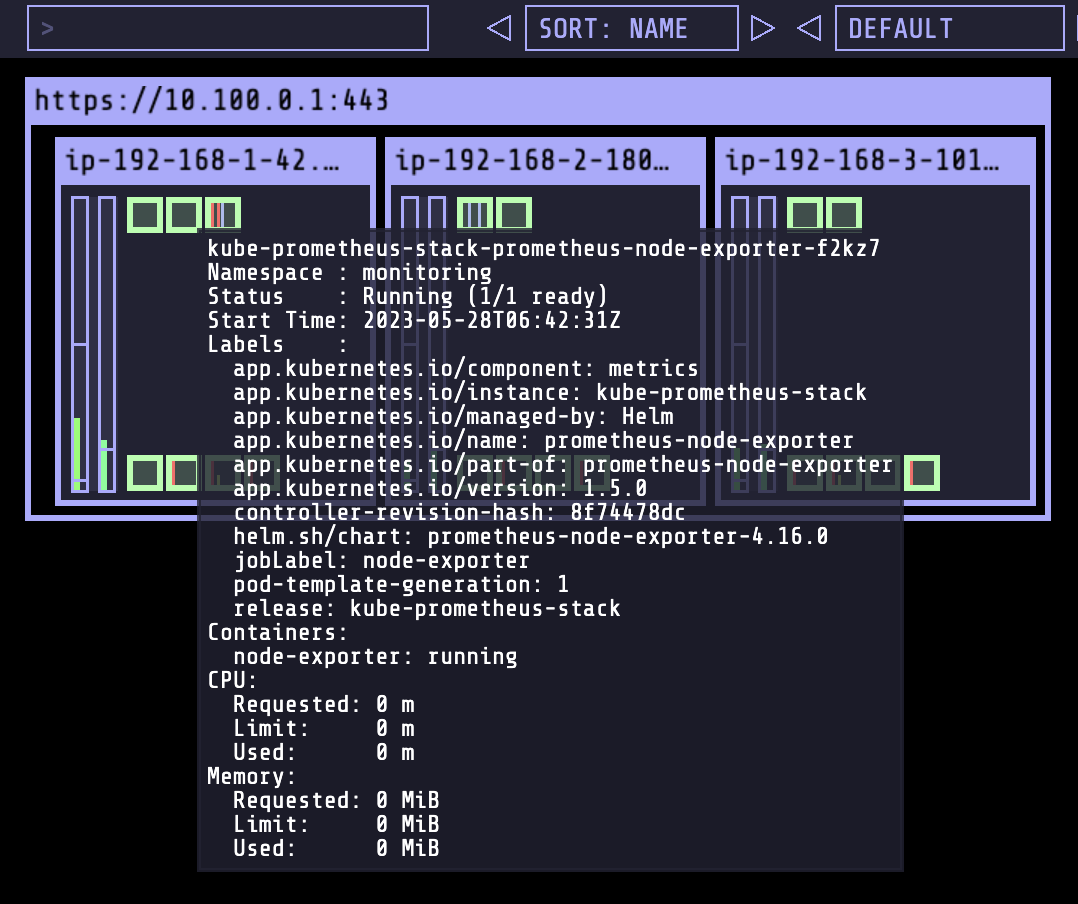
Task: Click container line node-exporter: running
Action: pos(375,657)
